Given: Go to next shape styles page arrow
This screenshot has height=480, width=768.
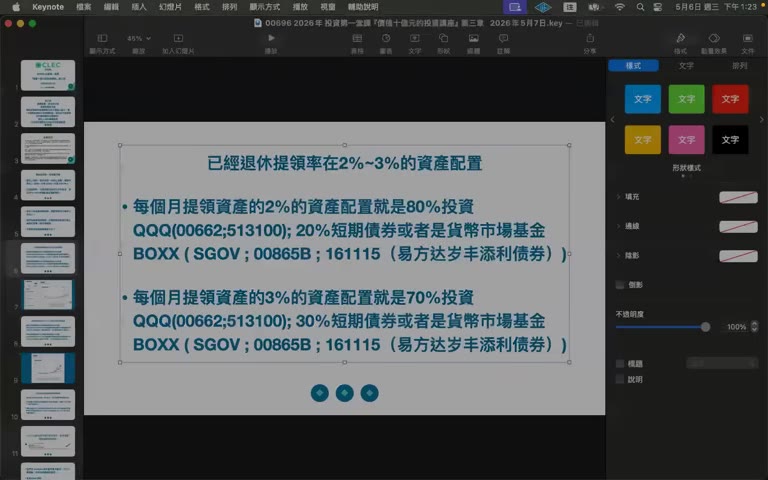Looking at the screenshot, I should coord(761,120).
